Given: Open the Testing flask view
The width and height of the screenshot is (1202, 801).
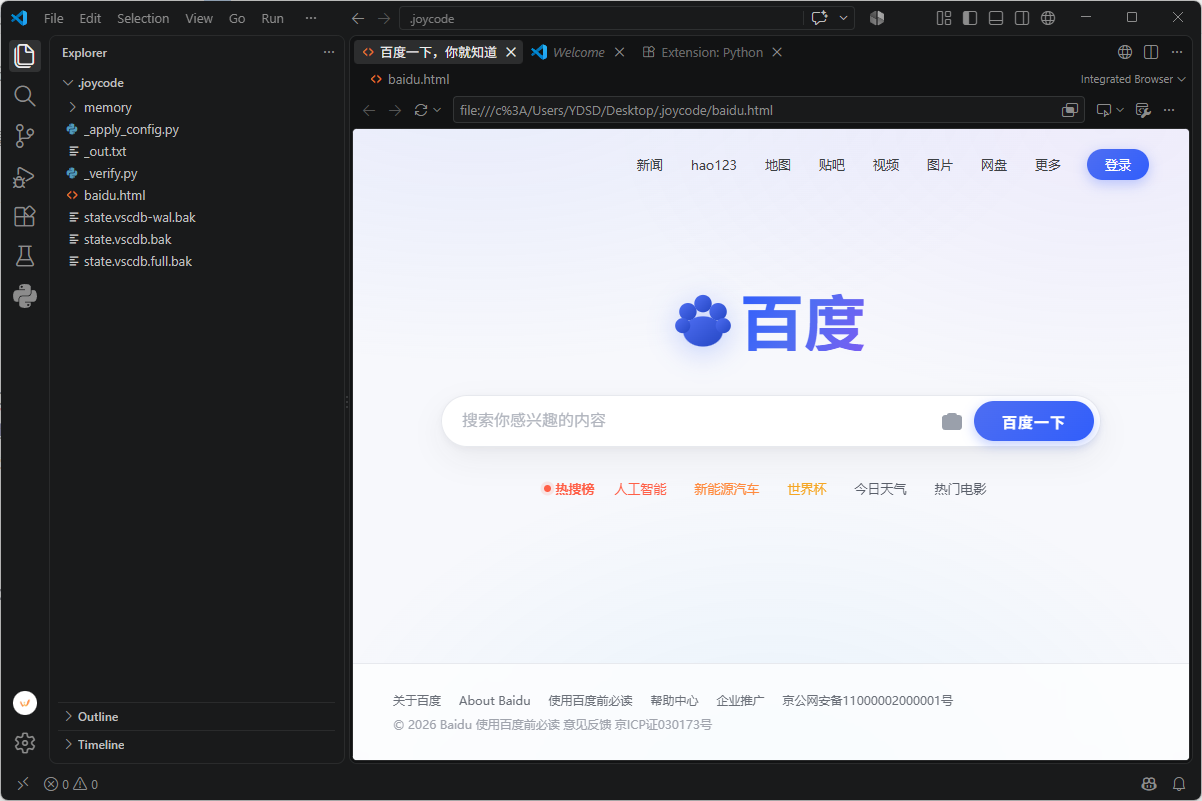Looking at the screenshot, I should pos(25,256).
